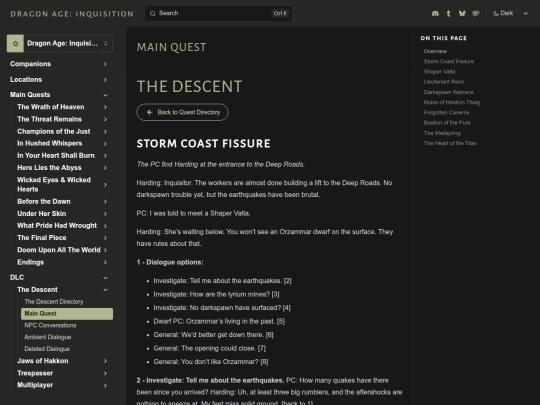The image size is (540, 405).
Task: Jump to Ruins of Heidrun Thaig link
Action: [452, 102]
